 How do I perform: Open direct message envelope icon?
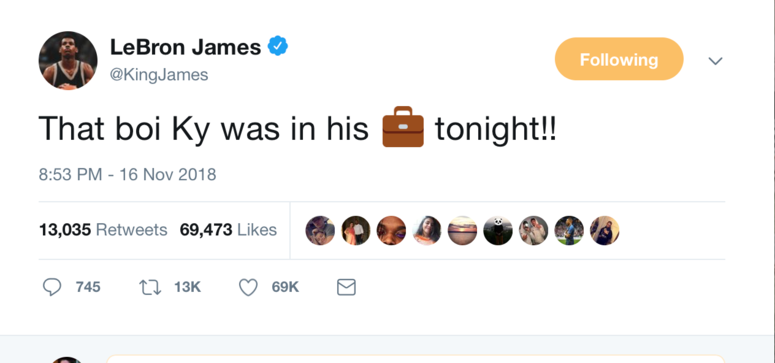[x=346, y=287]
